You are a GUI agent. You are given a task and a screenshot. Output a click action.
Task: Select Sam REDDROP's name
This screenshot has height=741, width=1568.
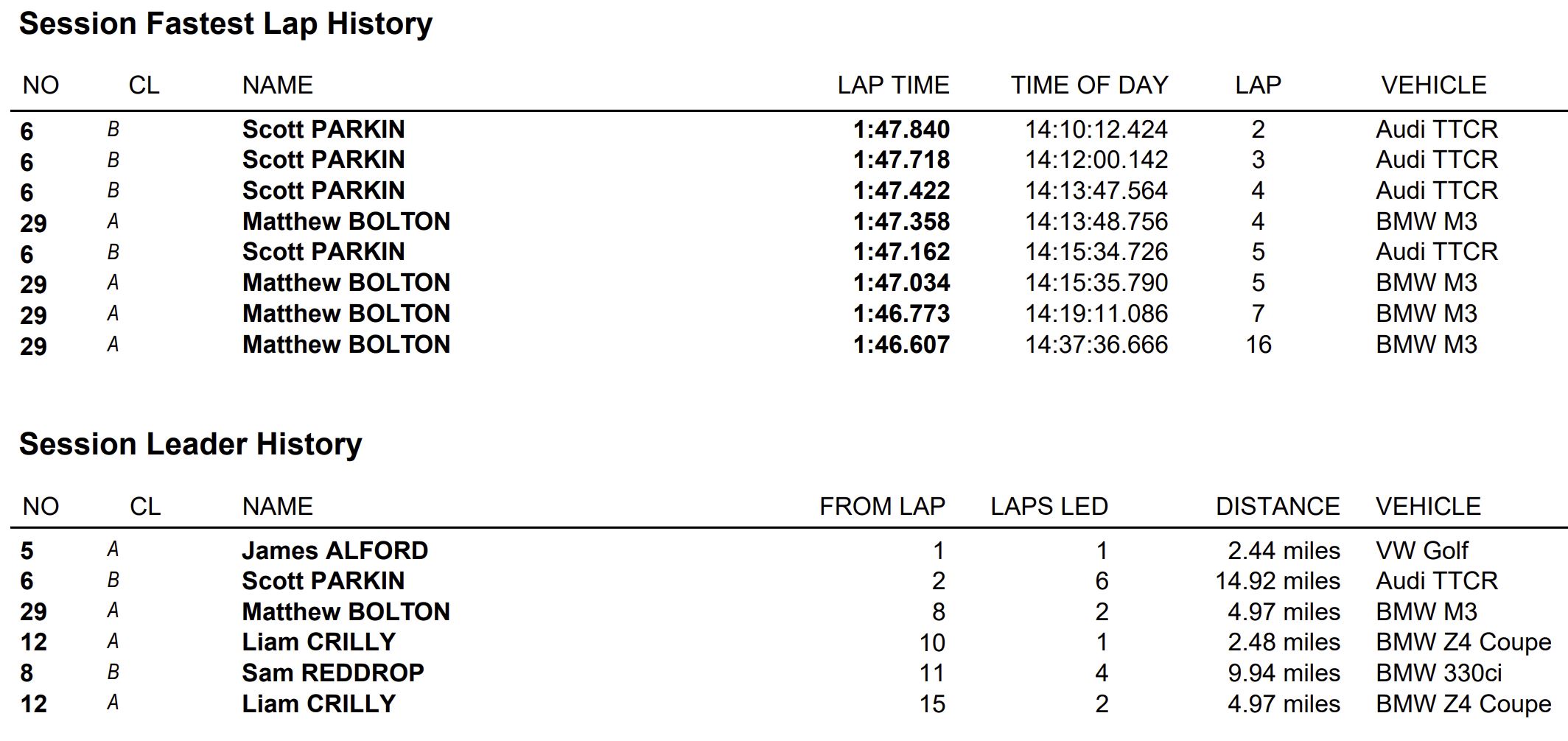coord(333,673)
